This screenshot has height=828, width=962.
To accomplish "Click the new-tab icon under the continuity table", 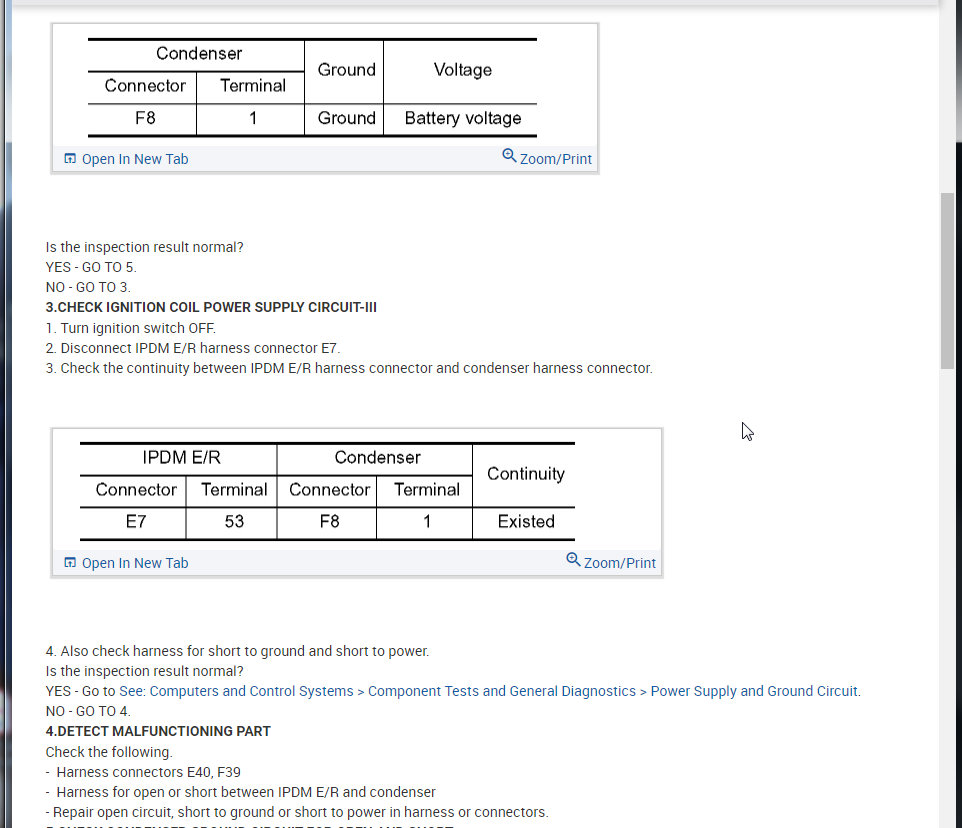I will [70, 562].
